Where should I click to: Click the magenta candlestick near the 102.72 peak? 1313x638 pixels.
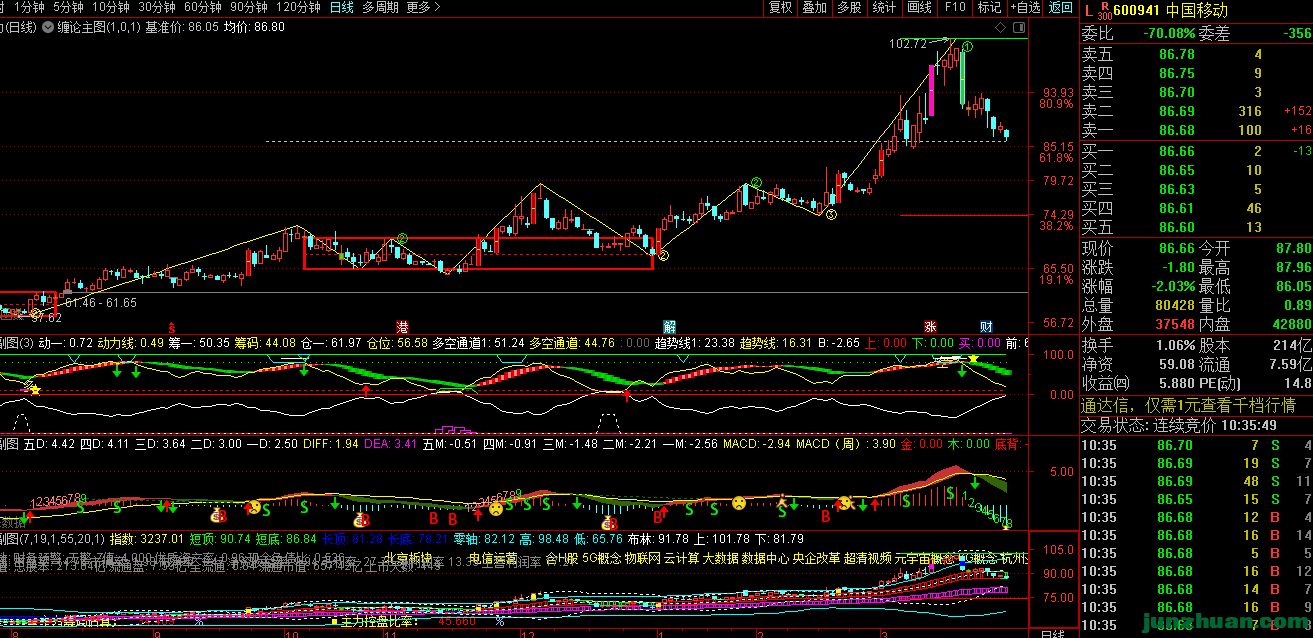click(932, 90)
